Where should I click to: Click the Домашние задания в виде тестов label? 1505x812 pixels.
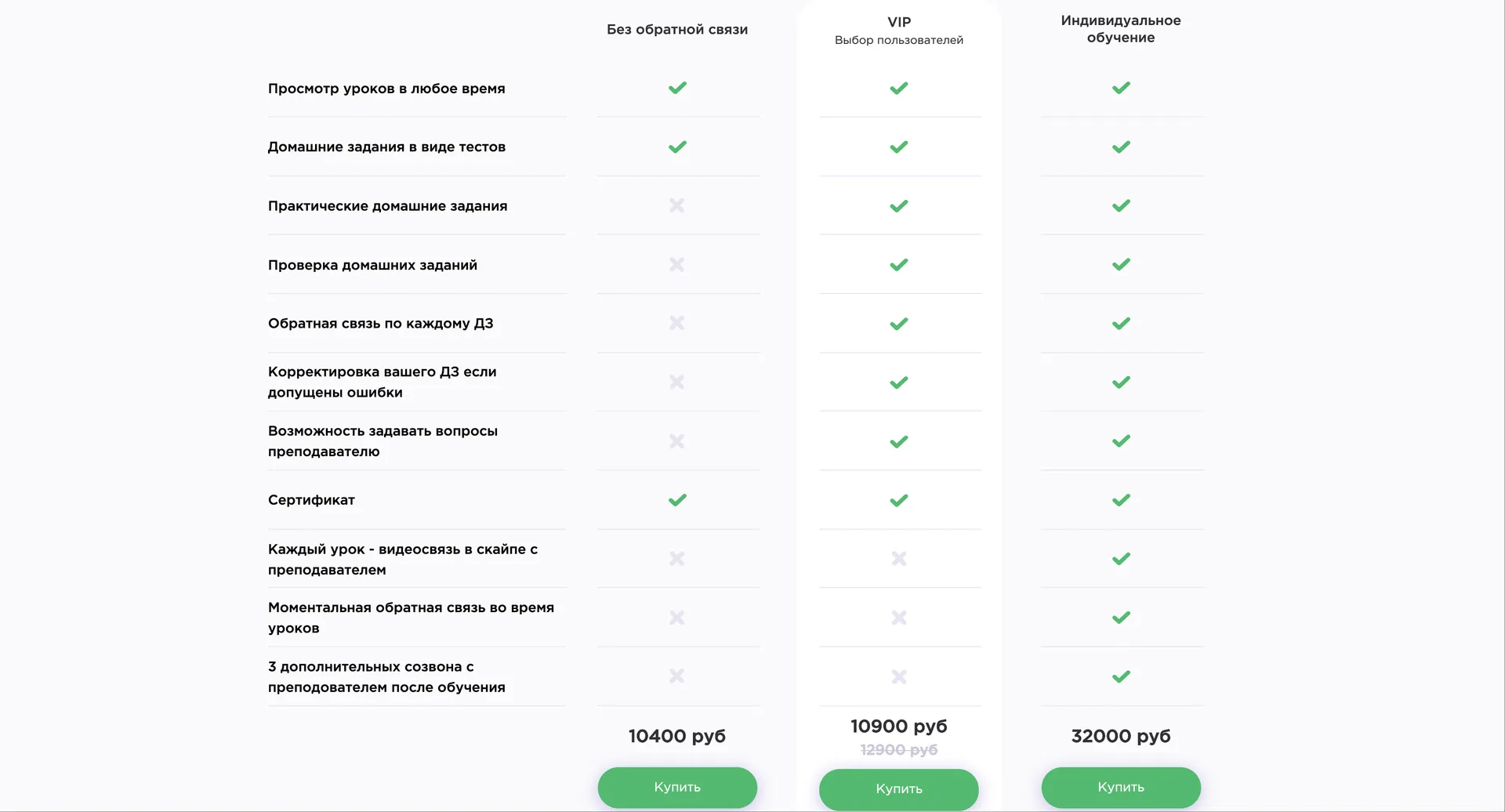click(386, 147)
